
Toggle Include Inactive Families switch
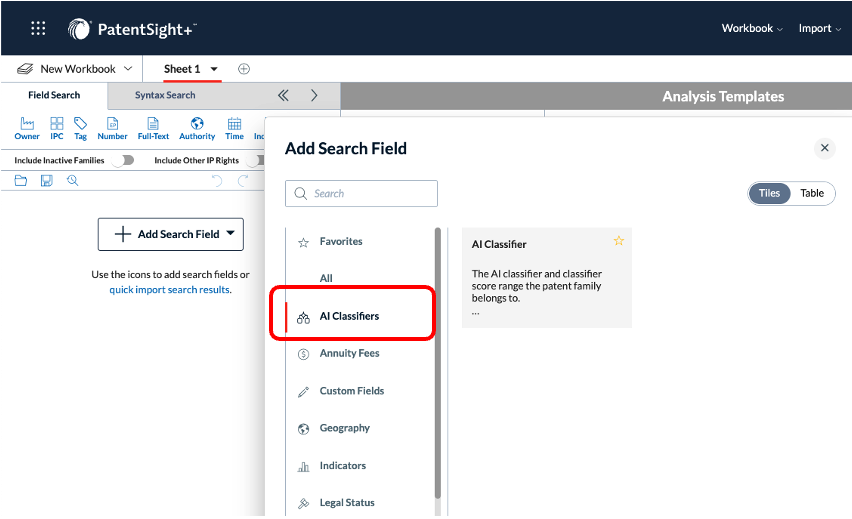123,160
